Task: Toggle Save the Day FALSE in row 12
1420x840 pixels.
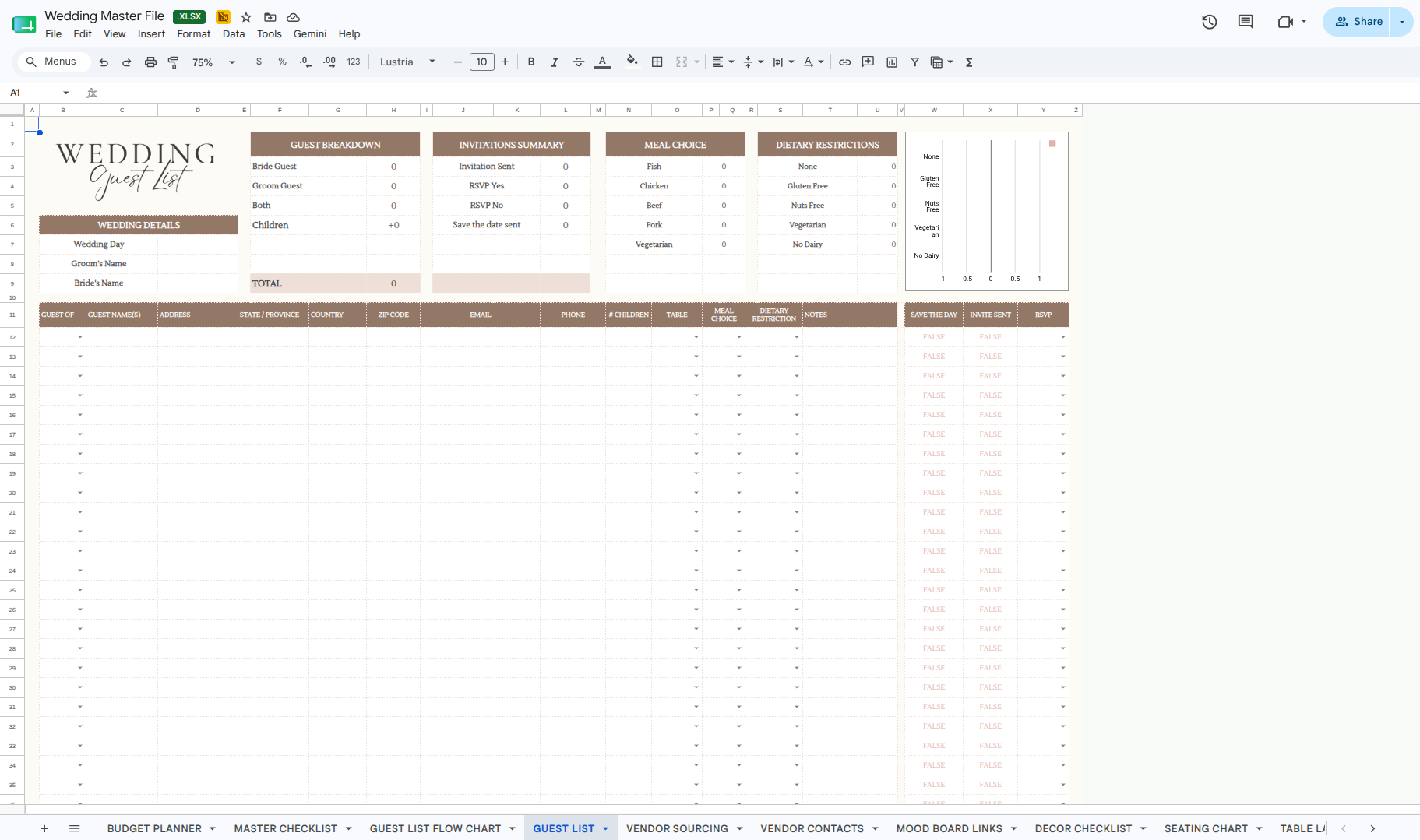Action: [934, 337]
